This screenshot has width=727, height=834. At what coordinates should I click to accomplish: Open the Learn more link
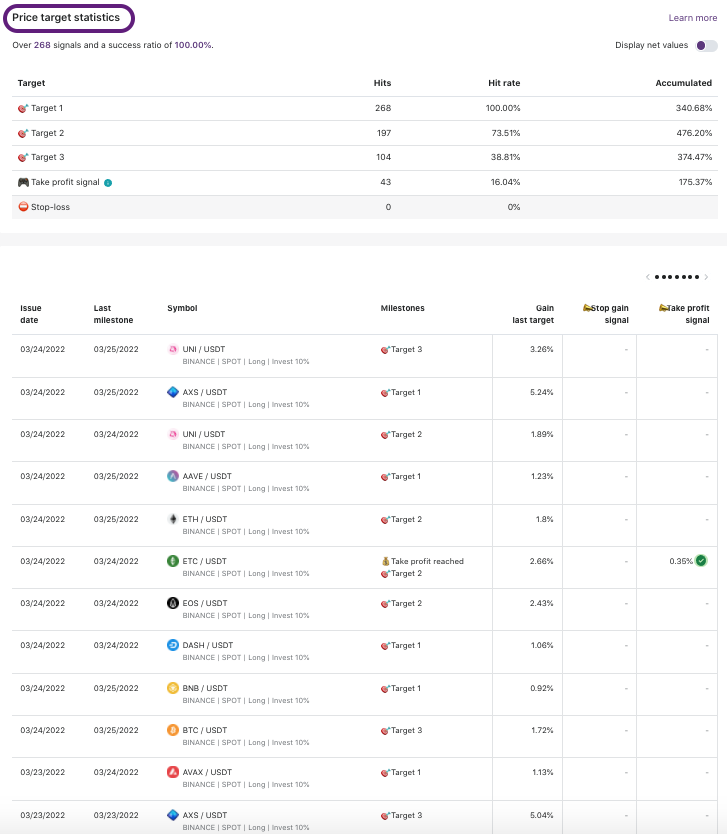tap(692, 18)
